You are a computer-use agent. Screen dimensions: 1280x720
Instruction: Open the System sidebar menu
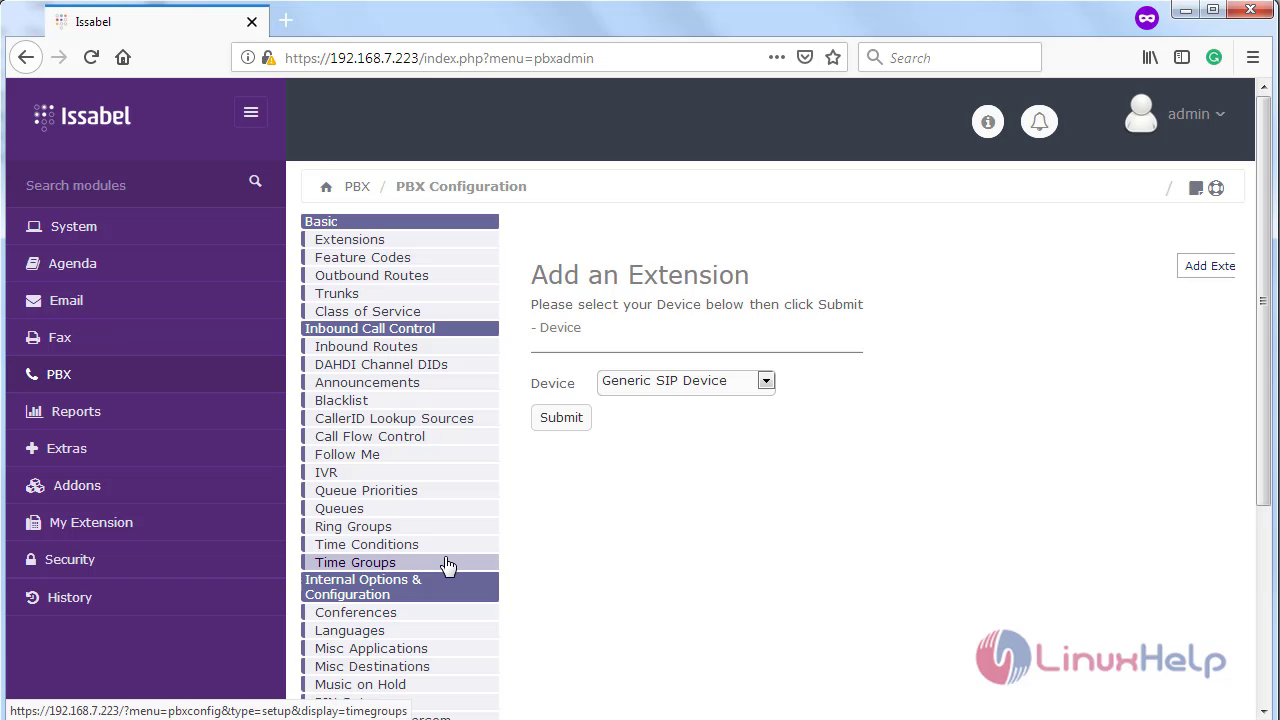[x=146, y=226]
